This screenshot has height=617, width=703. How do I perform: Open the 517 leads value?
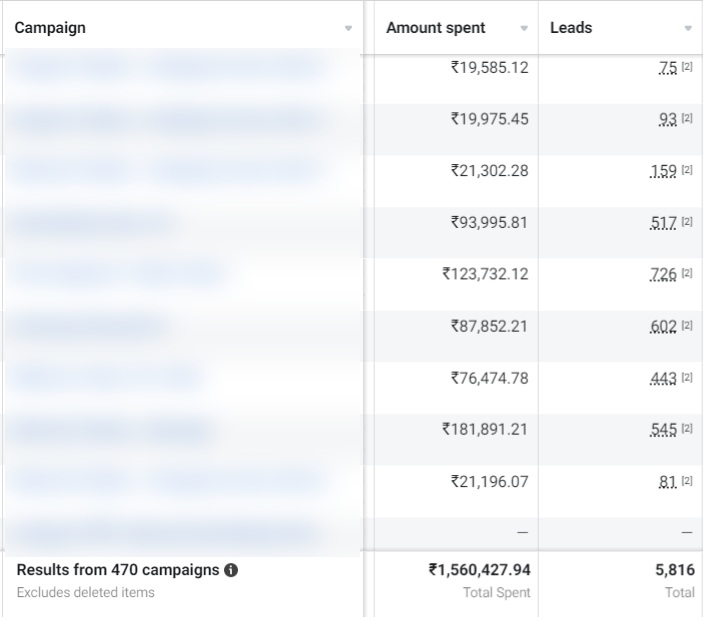(x=663, y=222)
